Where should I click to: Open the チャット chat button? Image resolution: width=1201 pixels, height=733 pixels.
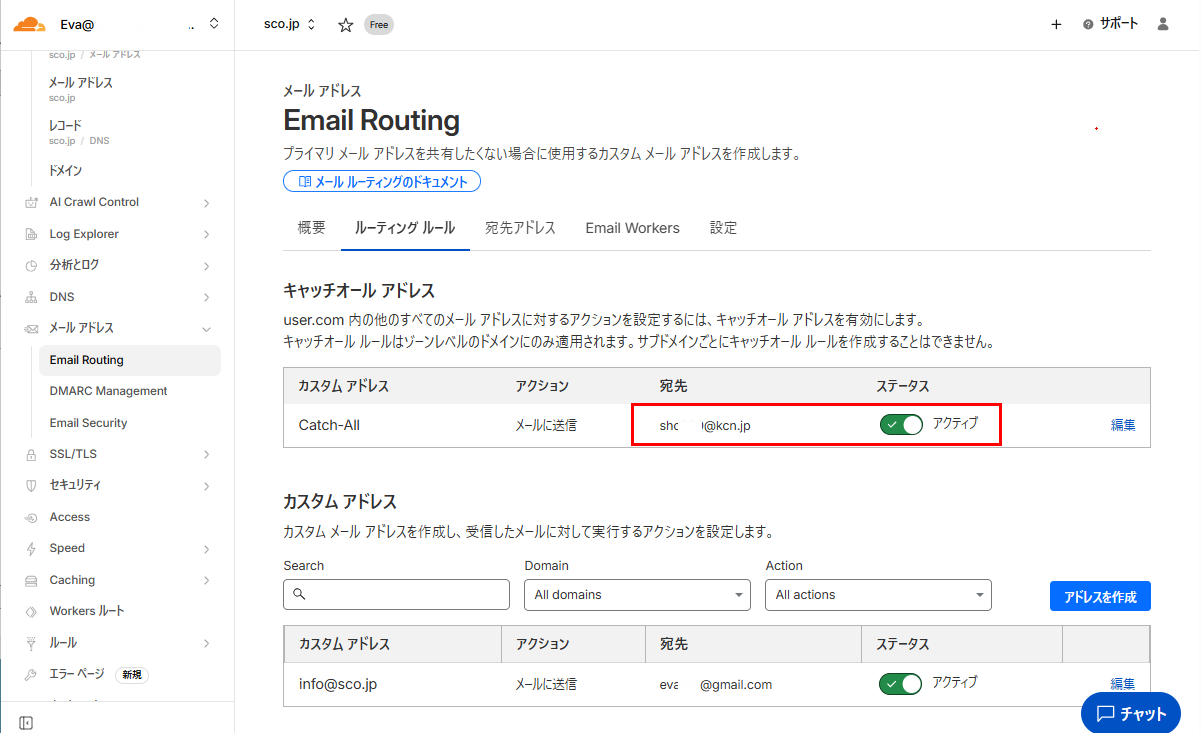coord(1130,713)
